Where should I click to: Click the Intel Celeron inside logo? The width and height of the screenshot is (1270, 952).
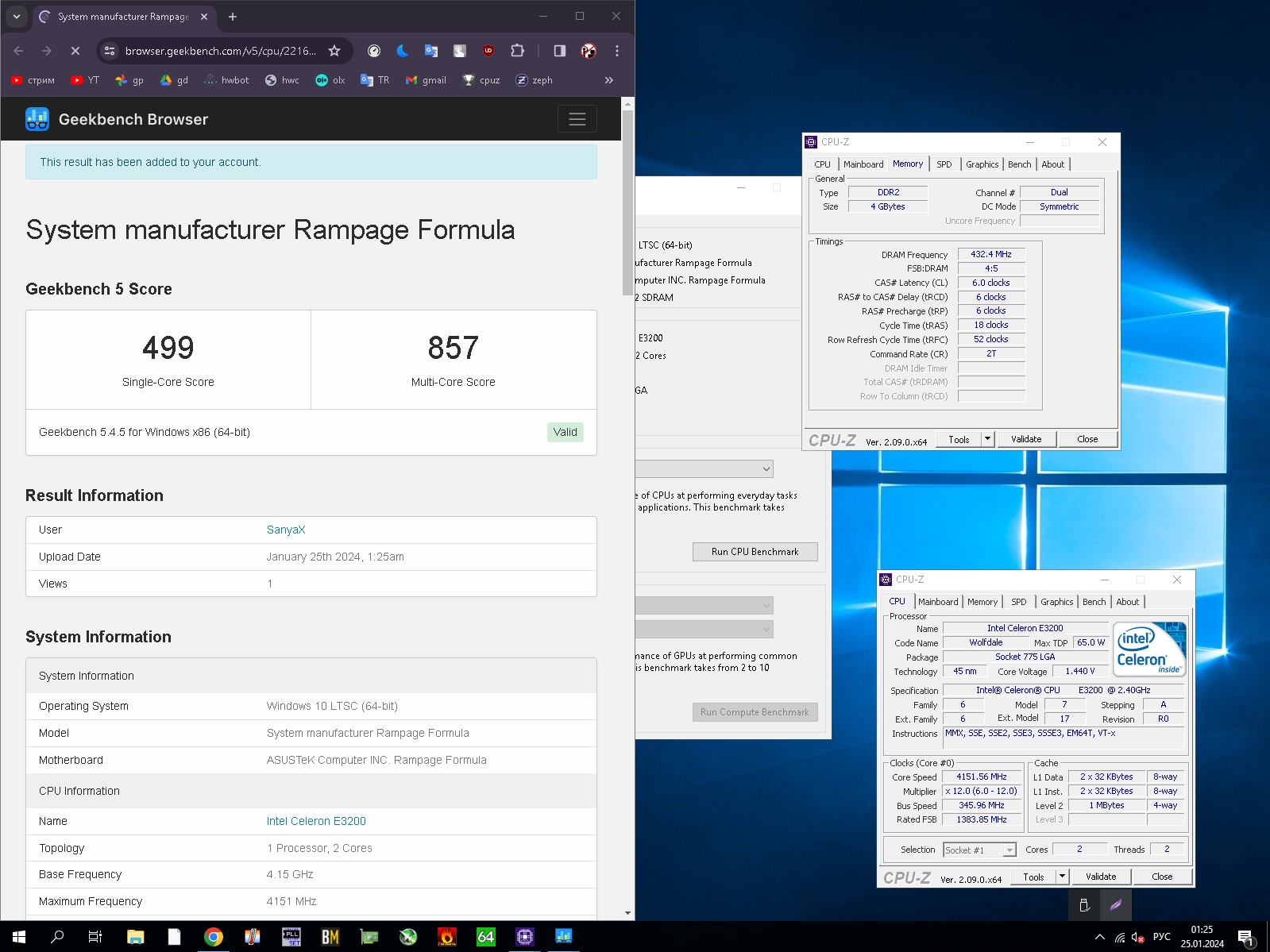(x=1148, y=649)
